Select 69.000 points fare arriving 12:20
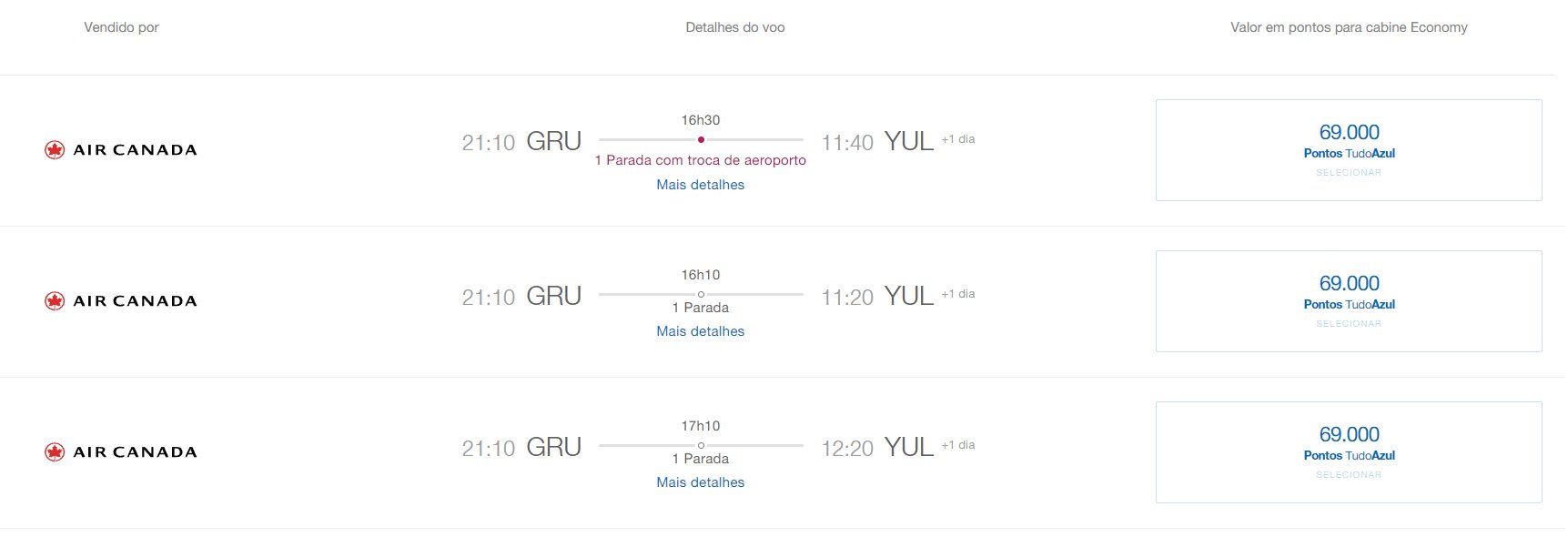Viewport: 1568px width, 537px height. (x=1349, y=452)
